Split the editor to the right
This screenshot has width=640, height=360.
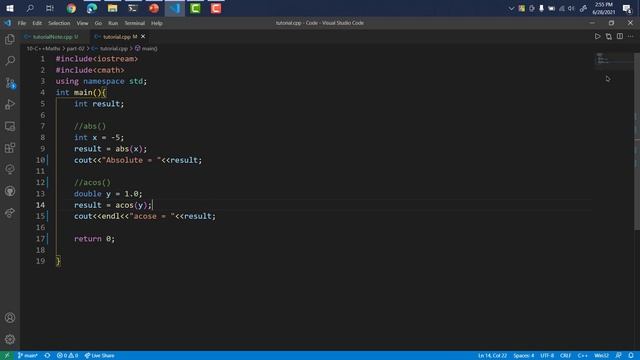coord(620,36)
